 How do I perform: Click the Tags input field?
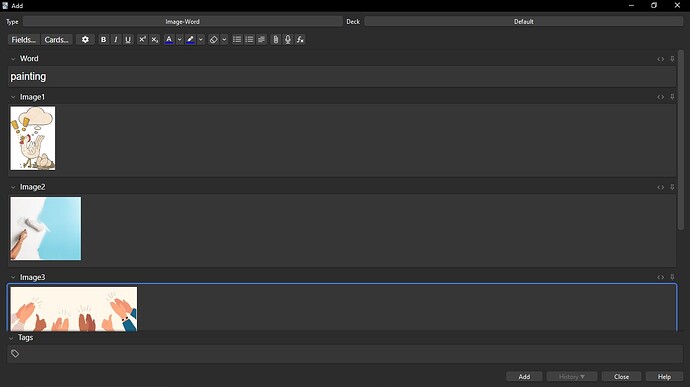345,354
